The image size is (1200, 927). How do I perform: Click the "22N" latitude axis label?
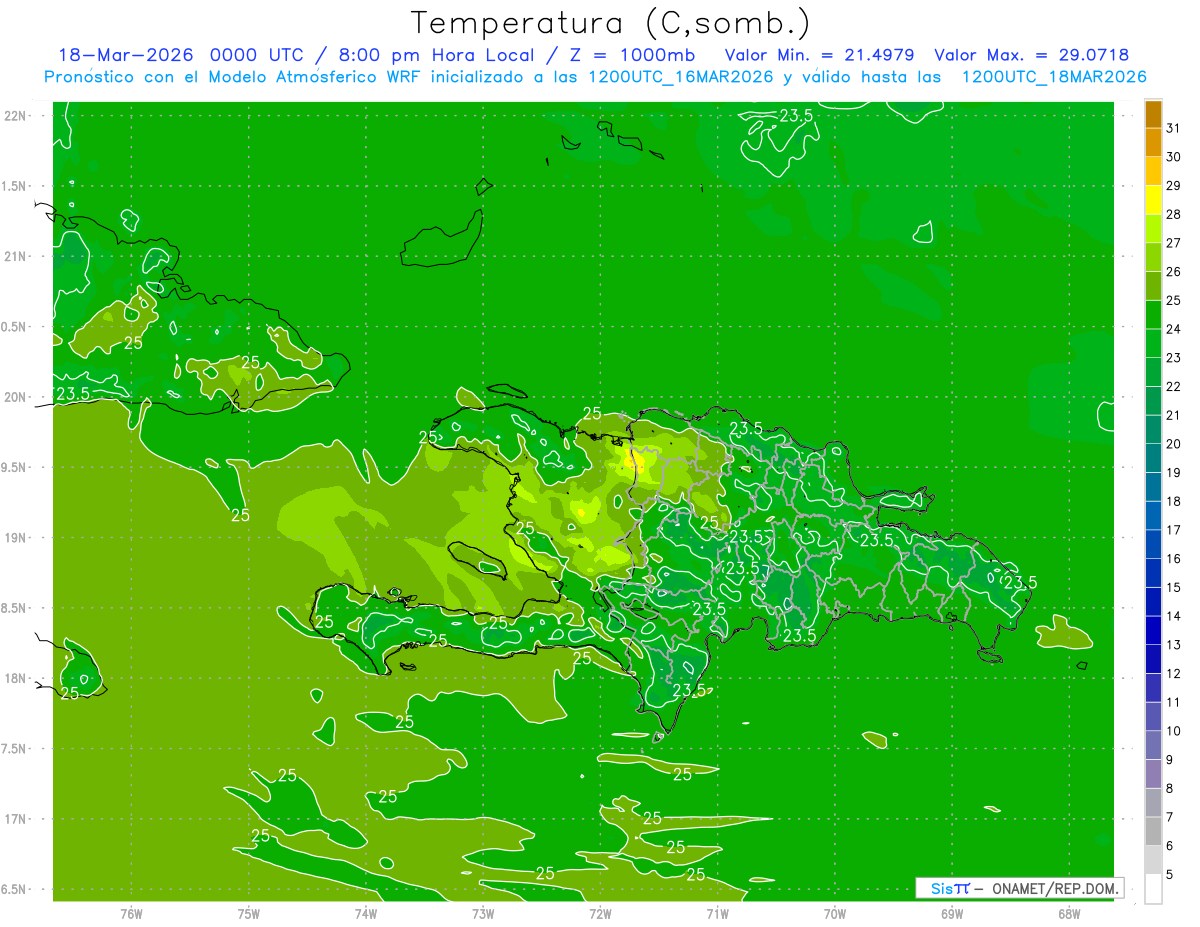pos(15,116)
